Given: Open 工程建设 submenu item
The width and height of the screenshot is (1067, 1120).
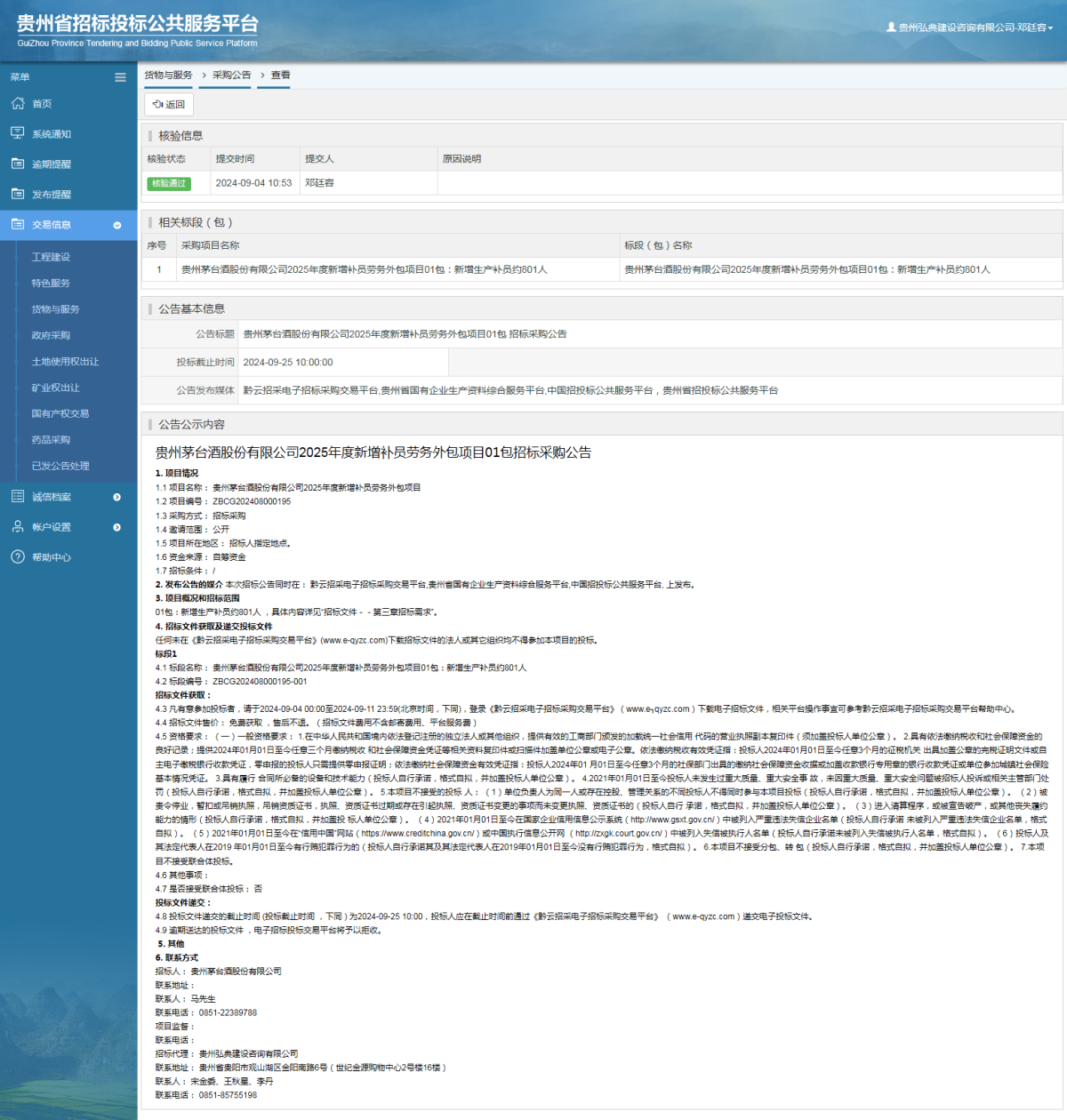Looking at the screenshot, I should [51, 257].
